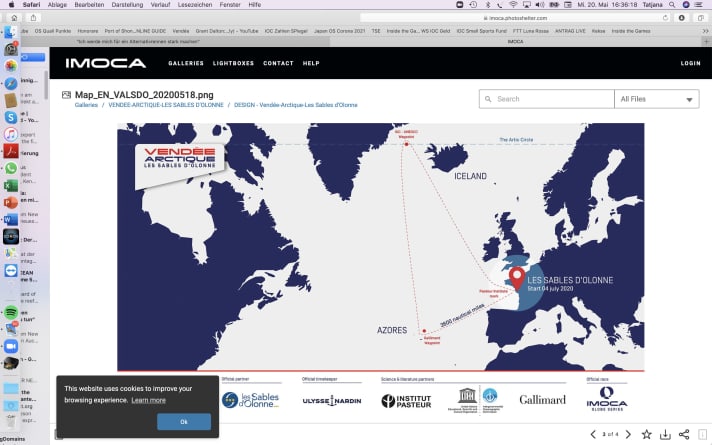This screenshot has width=712, height=445.
Task: Open Adobe Acrobat from the dock
Action: [10, 151]
